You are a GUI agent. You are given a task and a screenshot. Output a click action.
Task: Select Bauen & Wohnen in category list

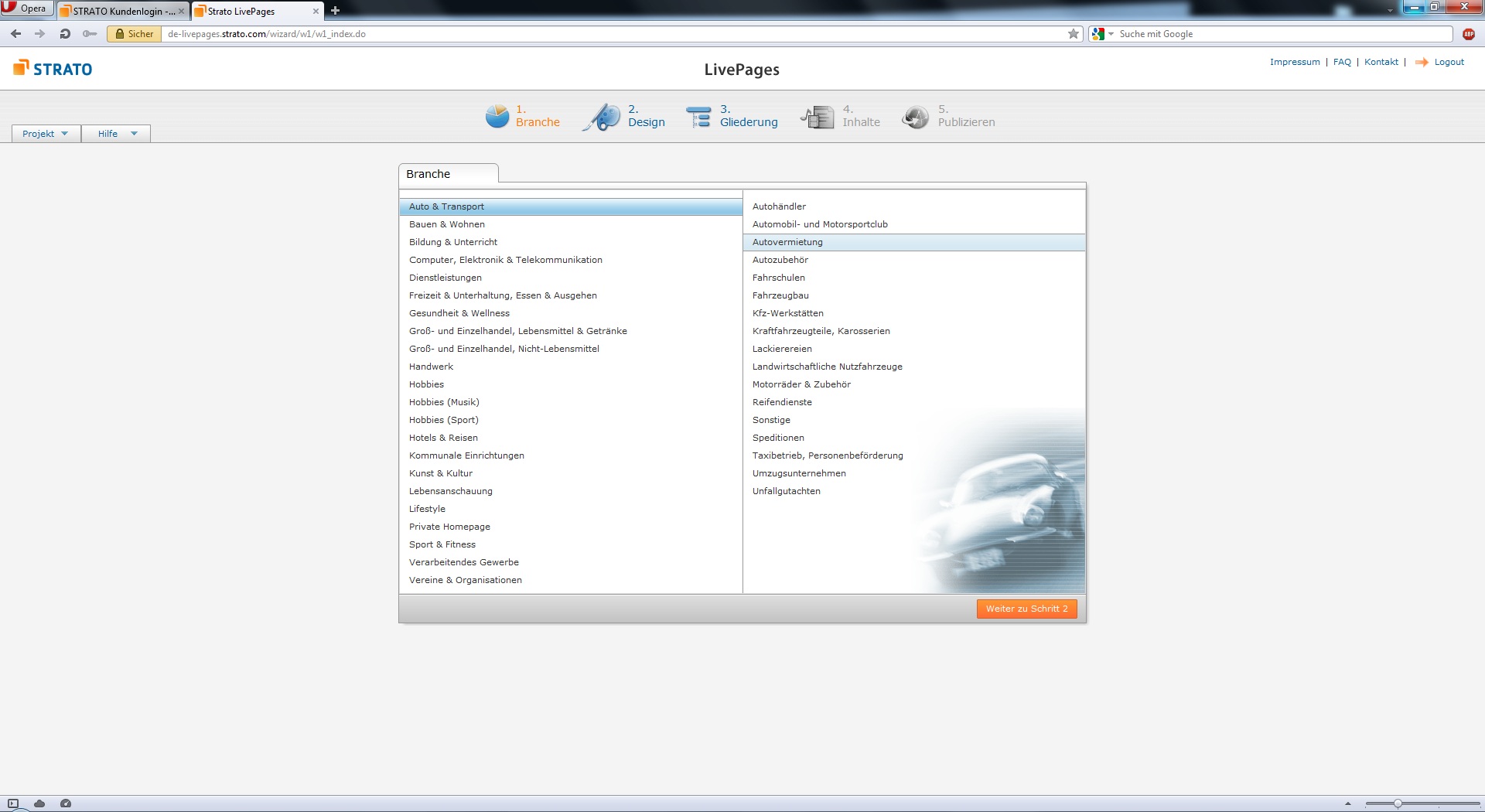click(x=447, y=224)
